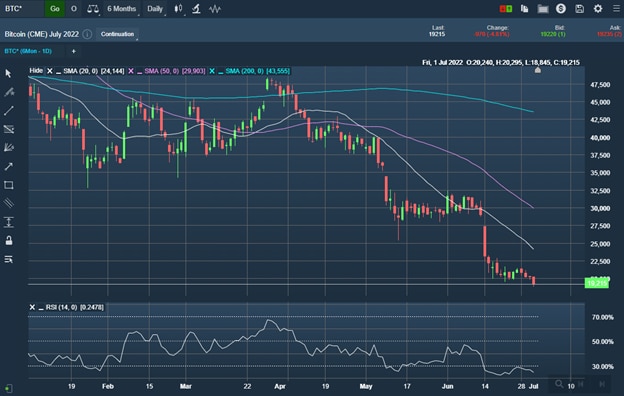Screen dimensions: 624x396
Task: Click the 47,500 price axis label
Action: [600, 85]
